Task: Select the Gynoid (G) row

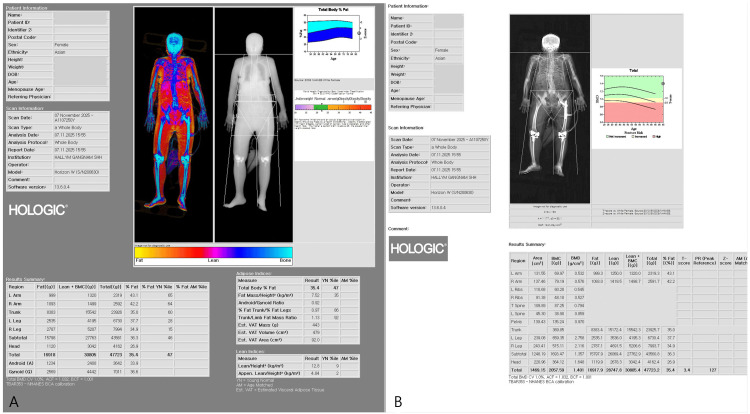Action: point(108,372)
